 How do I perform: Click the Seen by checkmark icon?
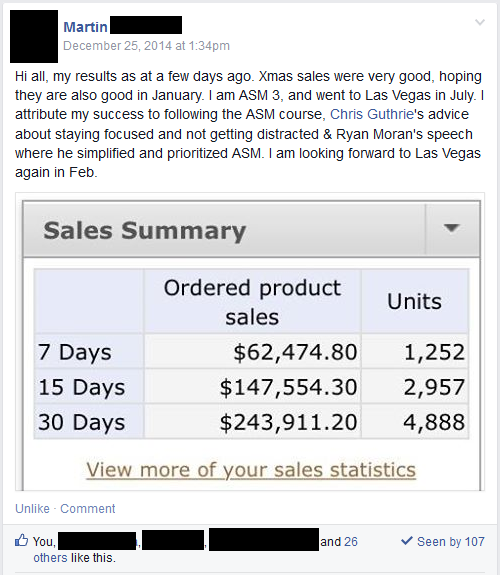tap(407, 541)
